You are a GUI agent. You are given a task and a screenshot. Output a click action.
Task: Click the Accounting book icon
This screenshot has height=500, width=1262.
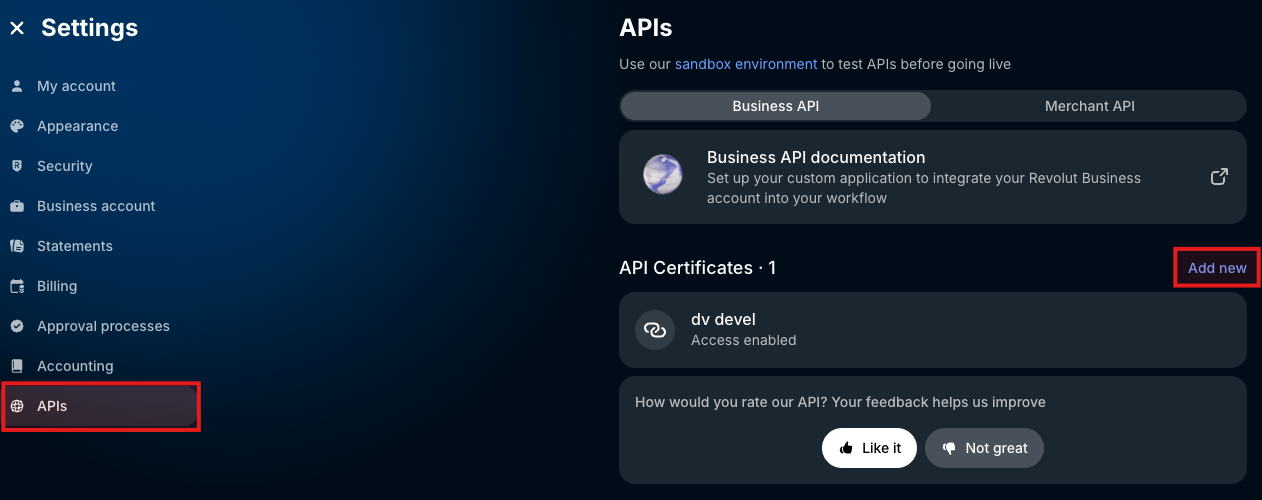click(x=17, y=366)
